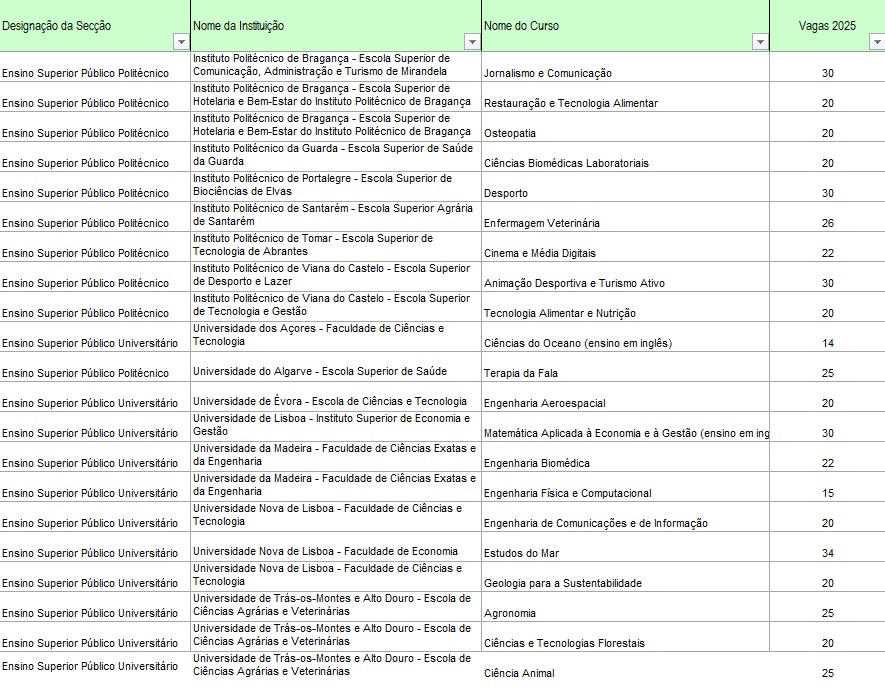Open the Nome da Instituição filter dropdown
Image resolution: width=885 pixels, height=687 pixels.
pyautogui.click(x=472, y=42)
